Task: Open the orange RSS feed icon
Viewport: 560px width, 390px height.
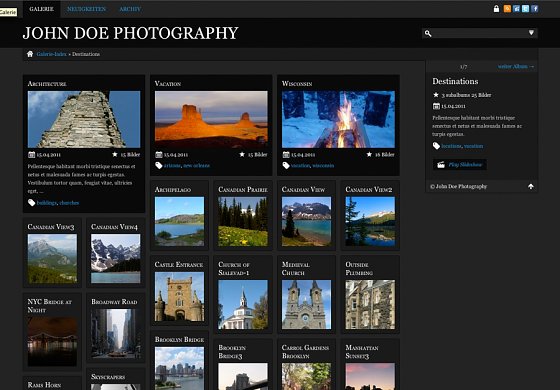Action: click(x=507, y=9)
